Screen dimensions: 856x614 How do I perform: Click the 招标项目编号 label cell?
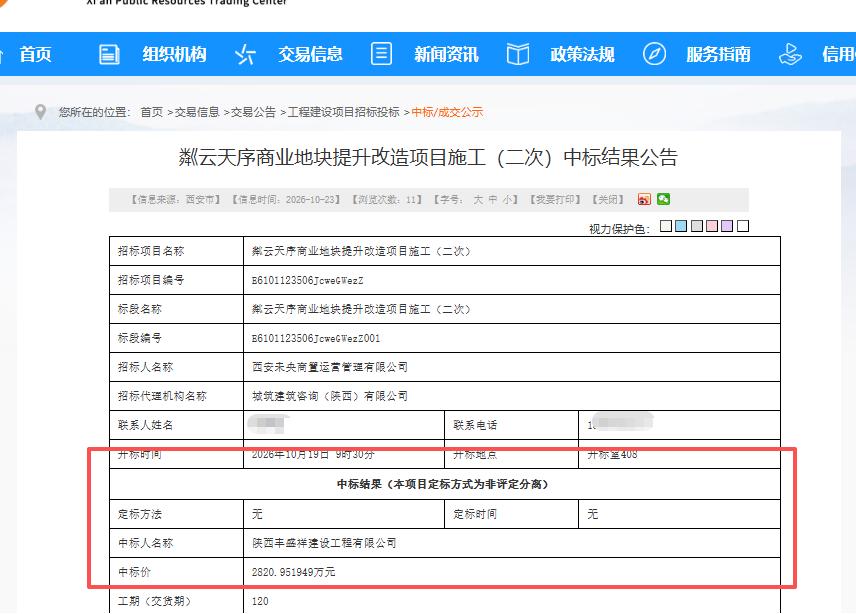176,280
